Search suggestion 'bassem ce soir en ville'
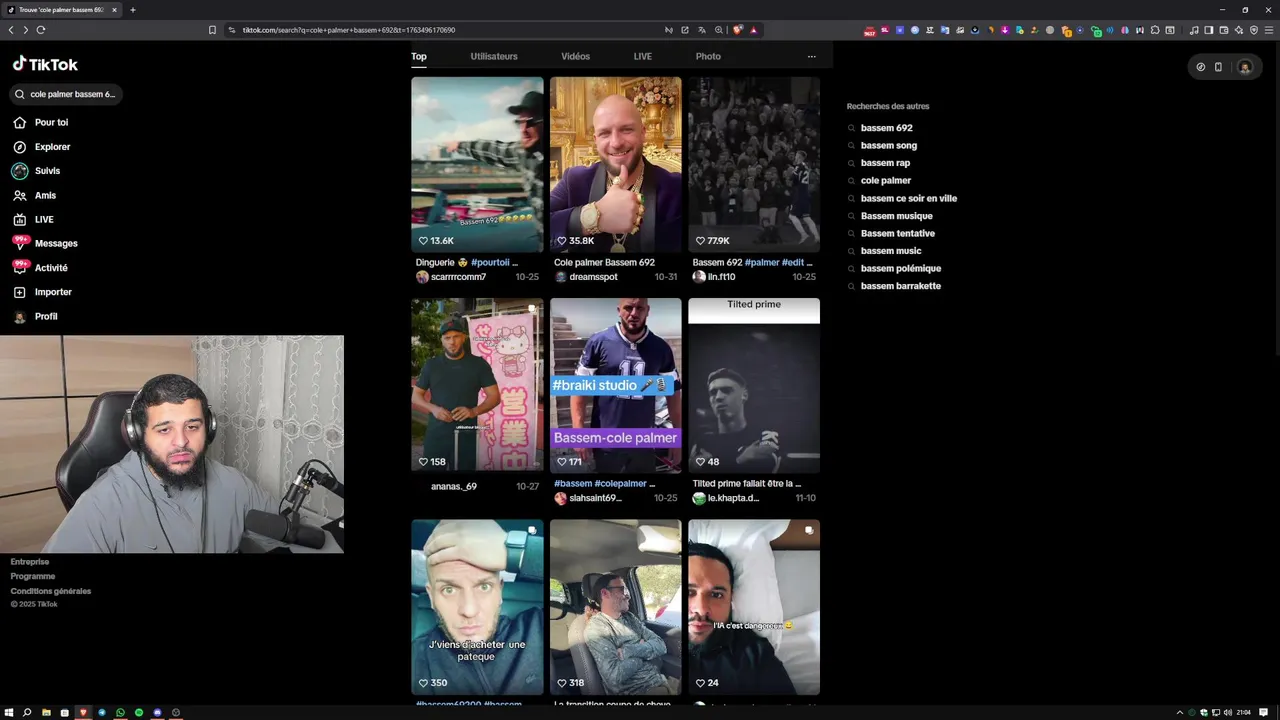Viewport: 1280px width, 720px height. pyautogui.click(x=908, y=198)
